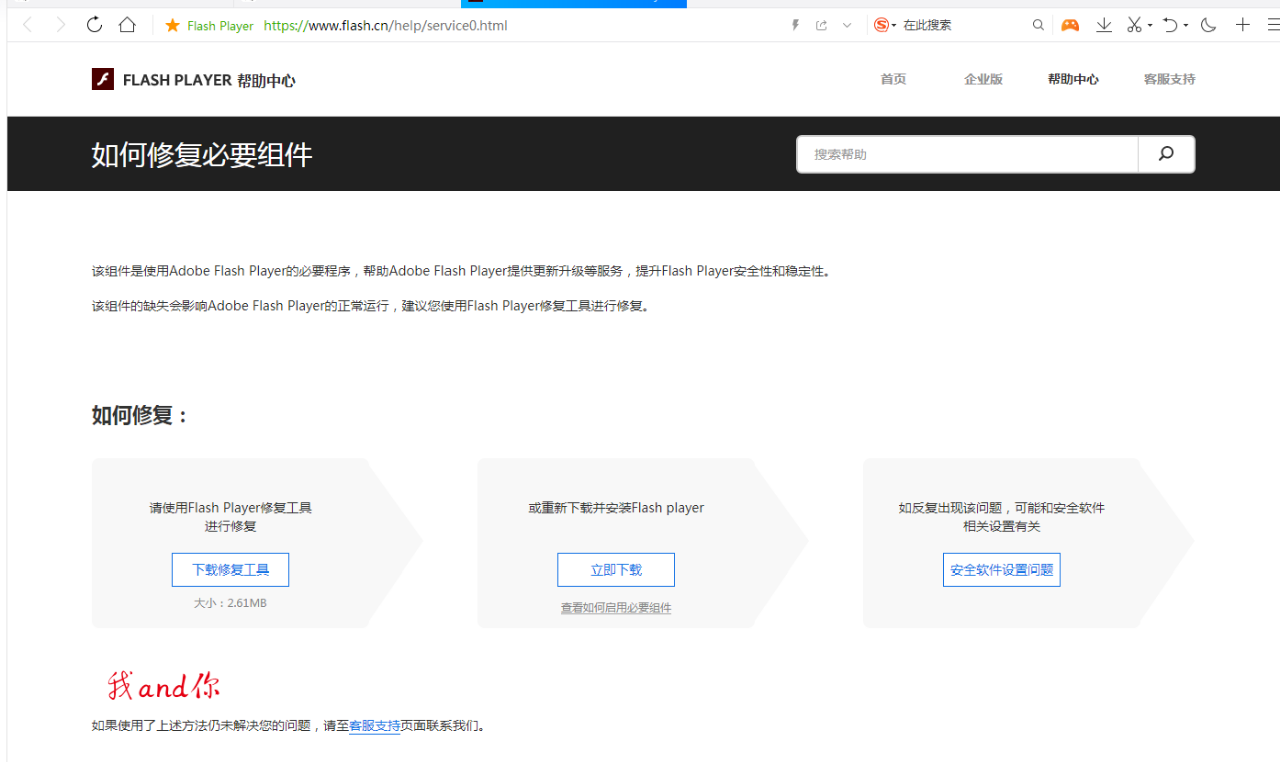Click the Flash Player logo icon in the header

click(x=103, y=79)
